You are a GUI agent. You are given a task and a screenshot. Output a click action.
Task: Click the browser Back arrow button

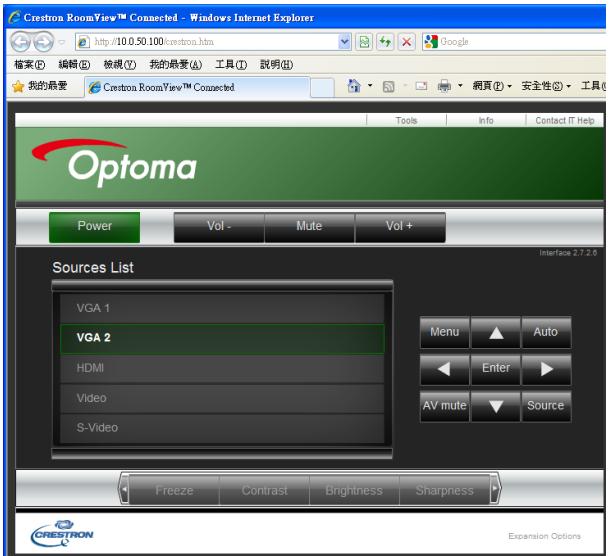coord(20,42)
